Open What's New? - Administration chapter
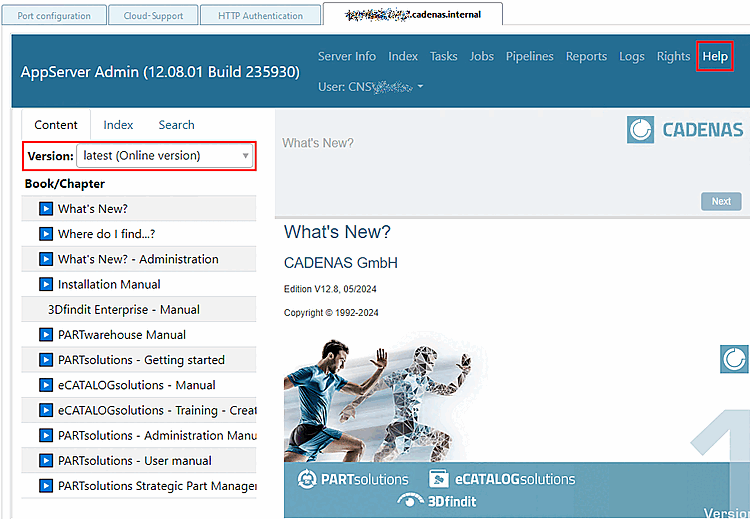Image resolution: width=750 pixels, height=519 pixels. click(139, 259)
